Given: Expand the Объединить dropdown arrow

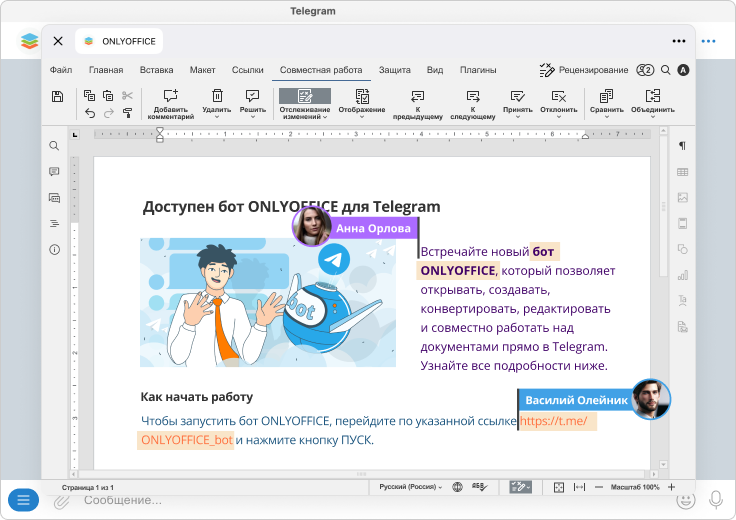Looking at the screenshot, I should point(653,117).
